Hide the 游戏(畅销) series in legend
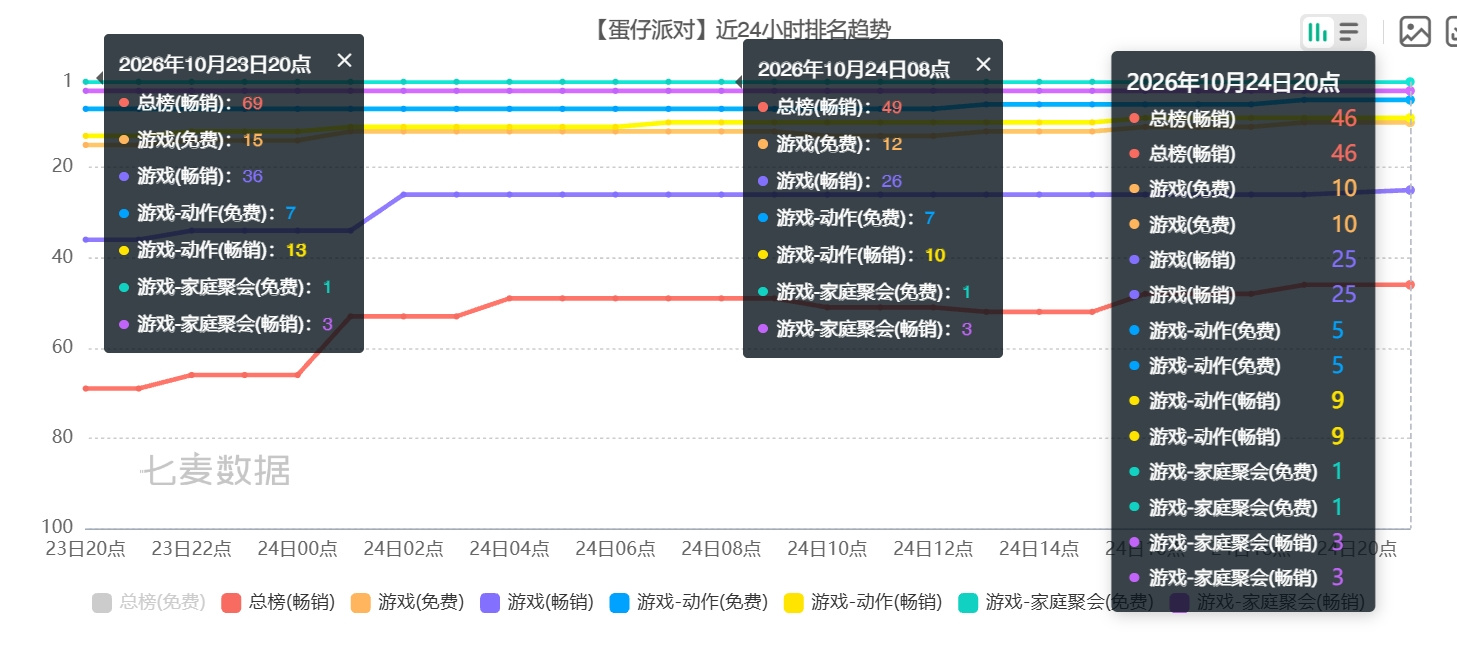Screen dimensions: 1457x652 [537, 602]
